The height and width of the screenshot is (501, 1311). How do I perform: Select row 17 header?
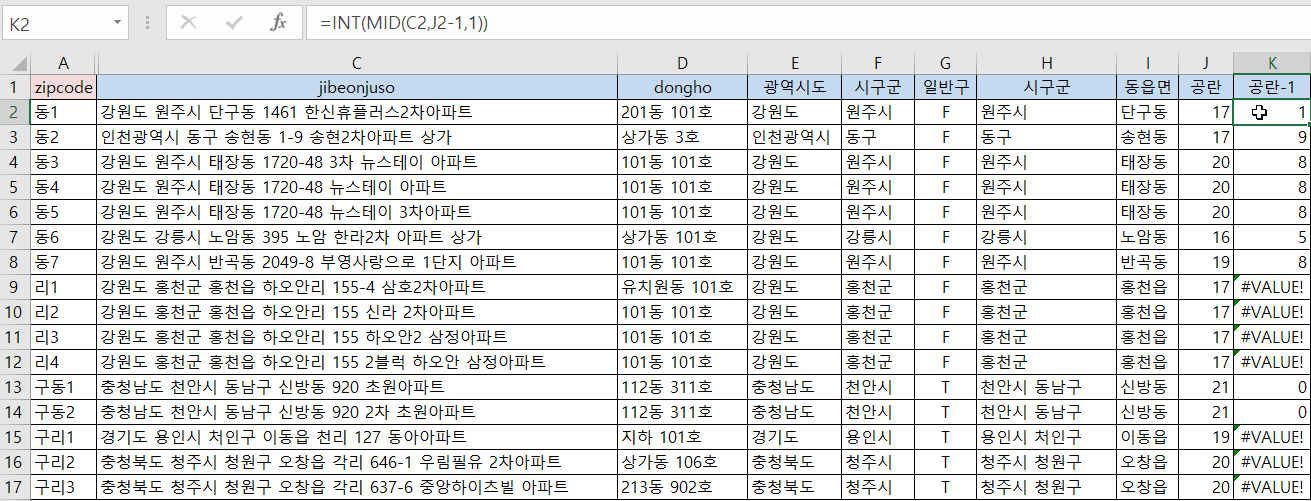point(15,487)
